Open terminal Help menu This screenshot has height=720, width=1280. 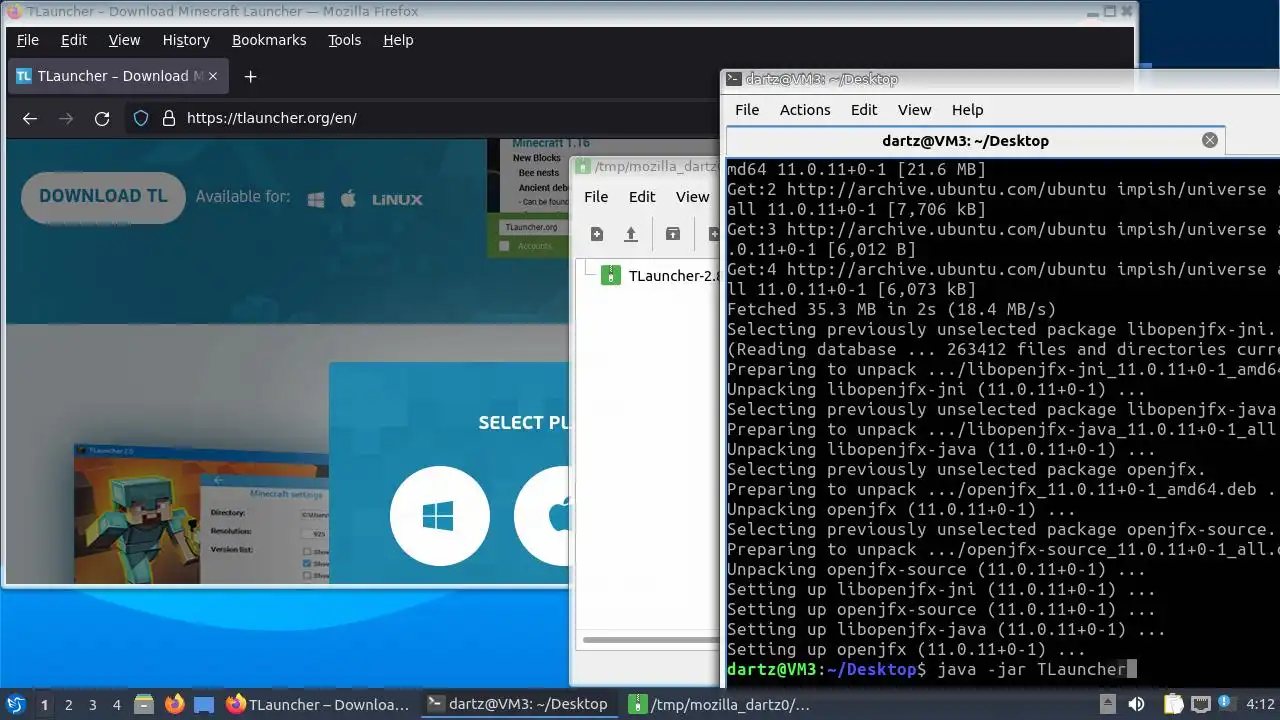click(967, 110)
